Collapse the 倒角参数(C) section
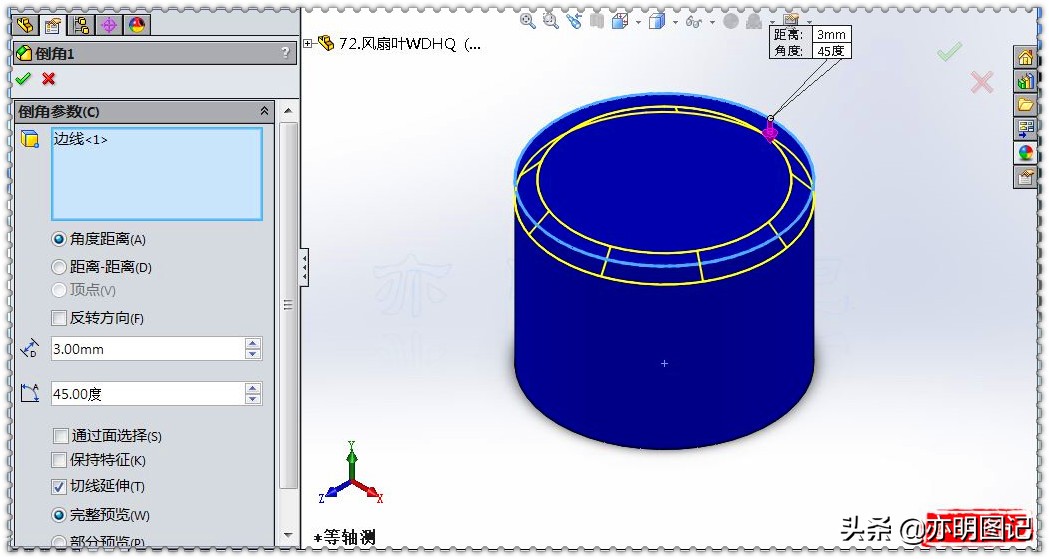The width and height of the screenshot is (1049, 559). pos(264,111)
